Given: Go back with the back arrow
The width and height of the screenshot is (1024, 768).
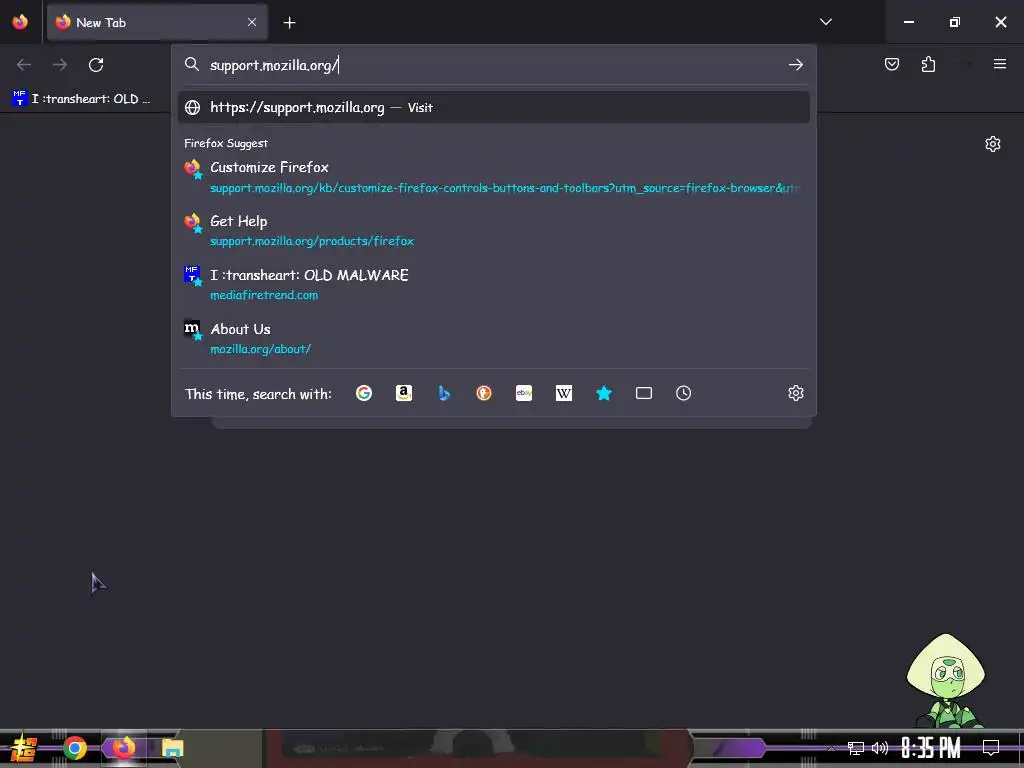Looking at the screenshot, I should (x=24, y=65).
